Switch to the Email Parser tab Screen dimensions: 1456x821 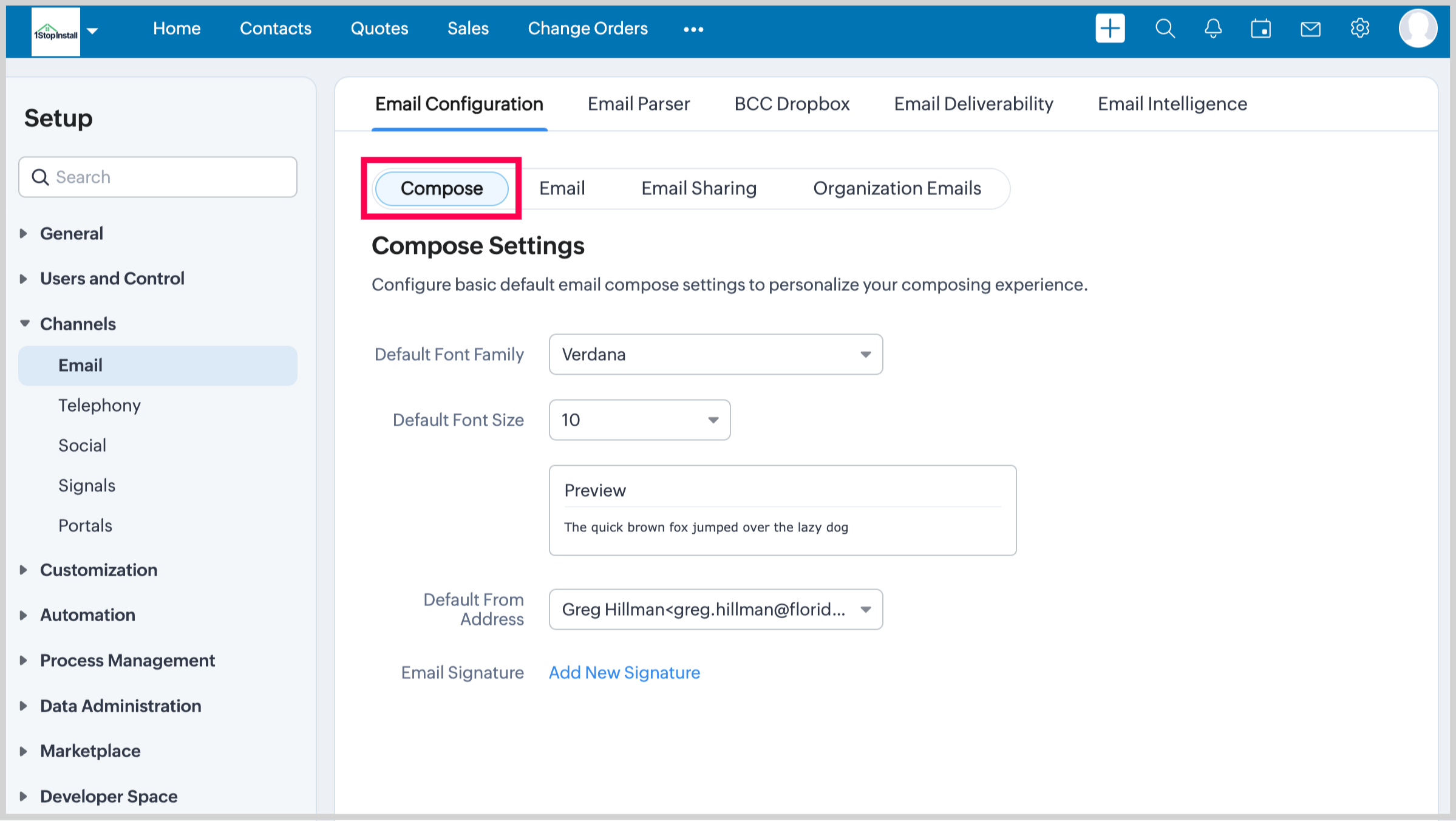point(638,104)
